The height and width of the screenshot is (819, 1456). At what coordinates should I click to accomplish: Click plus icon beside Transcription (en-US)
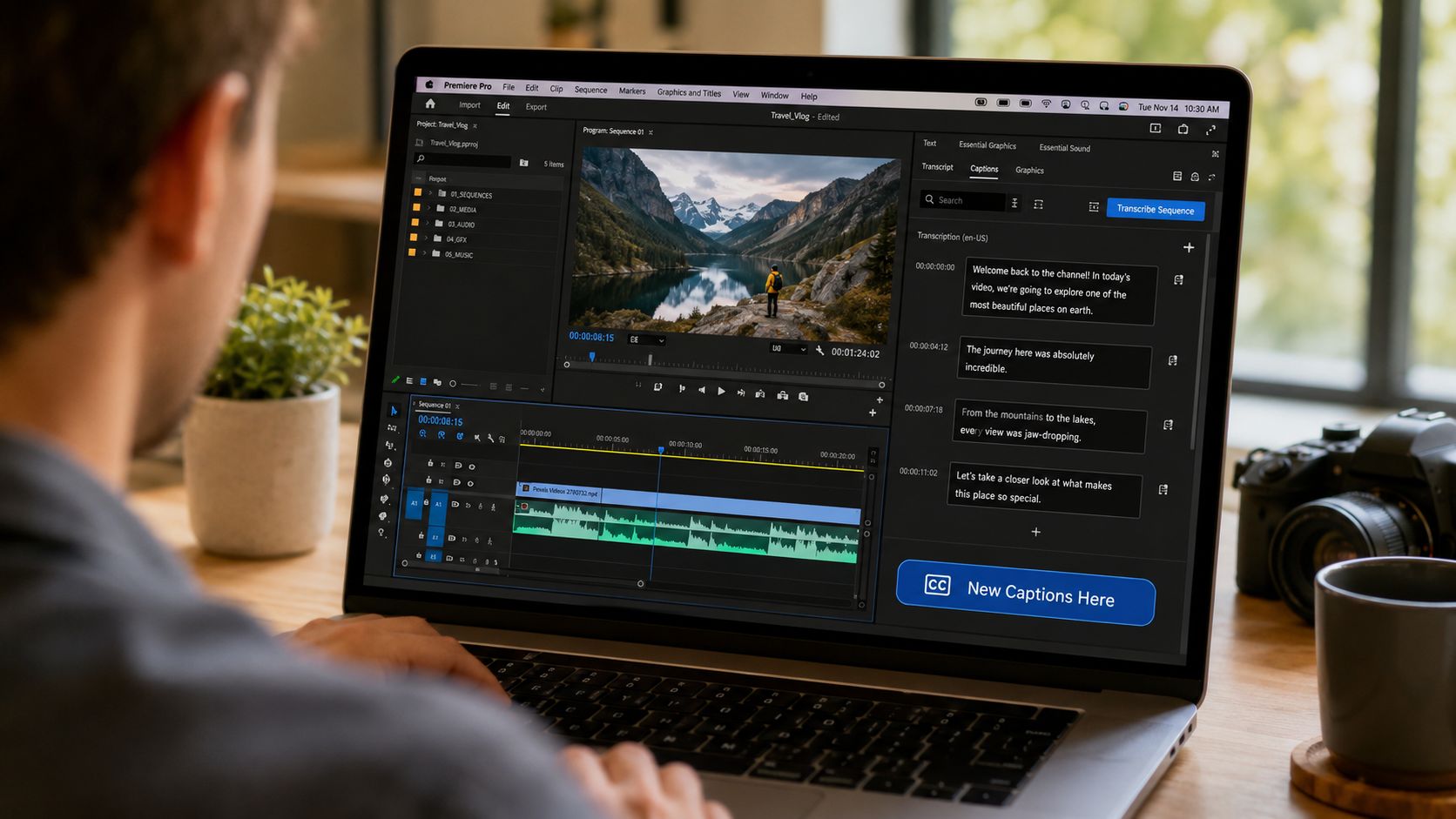click(x=1189, y=248)
